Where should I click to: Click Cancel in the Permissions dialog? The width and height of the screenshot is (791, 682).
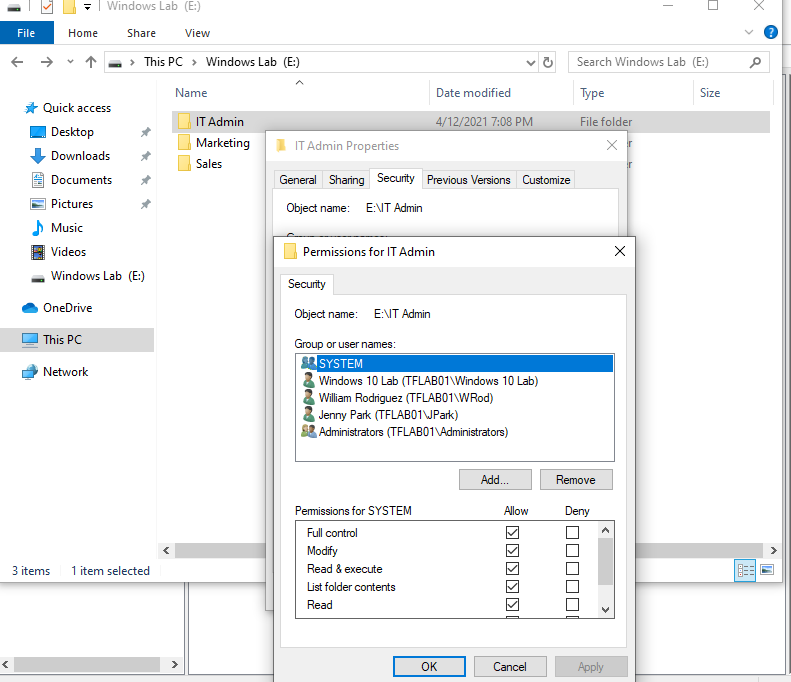coord(510,667)
